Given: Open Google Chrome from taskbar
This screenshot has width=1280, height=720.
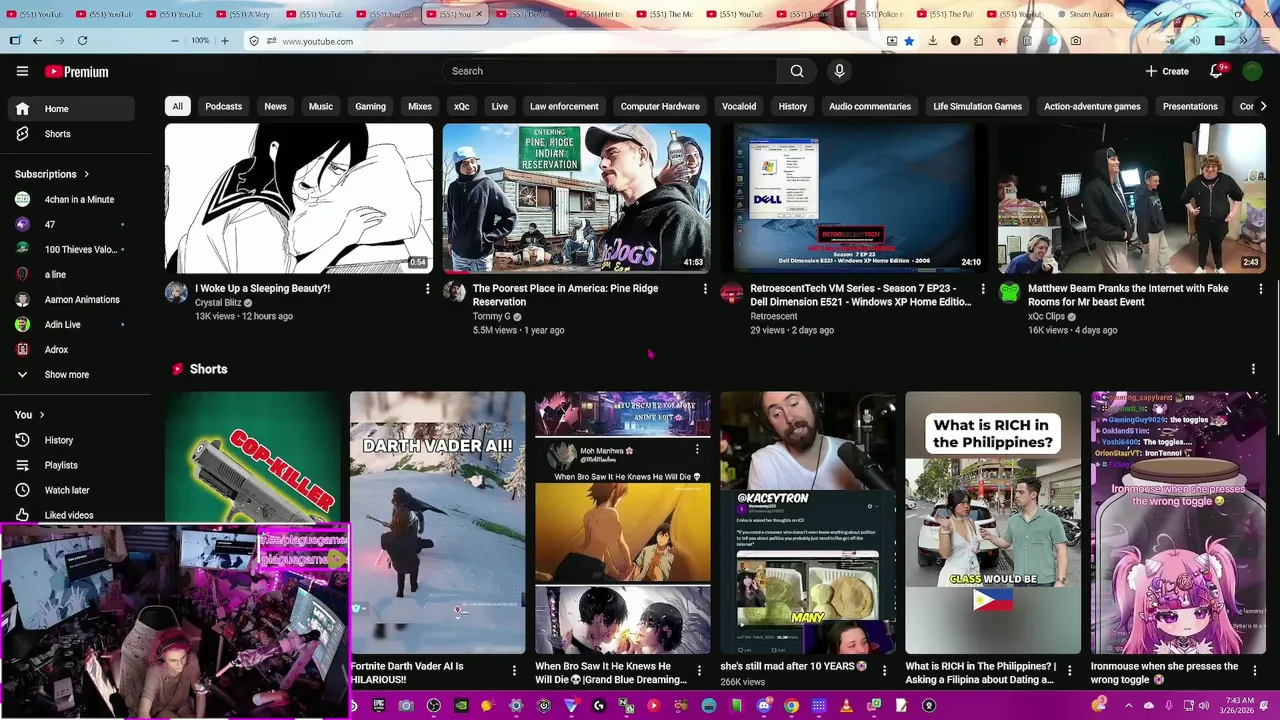Looking at the screenshot, I should click(x=791, y=705).
